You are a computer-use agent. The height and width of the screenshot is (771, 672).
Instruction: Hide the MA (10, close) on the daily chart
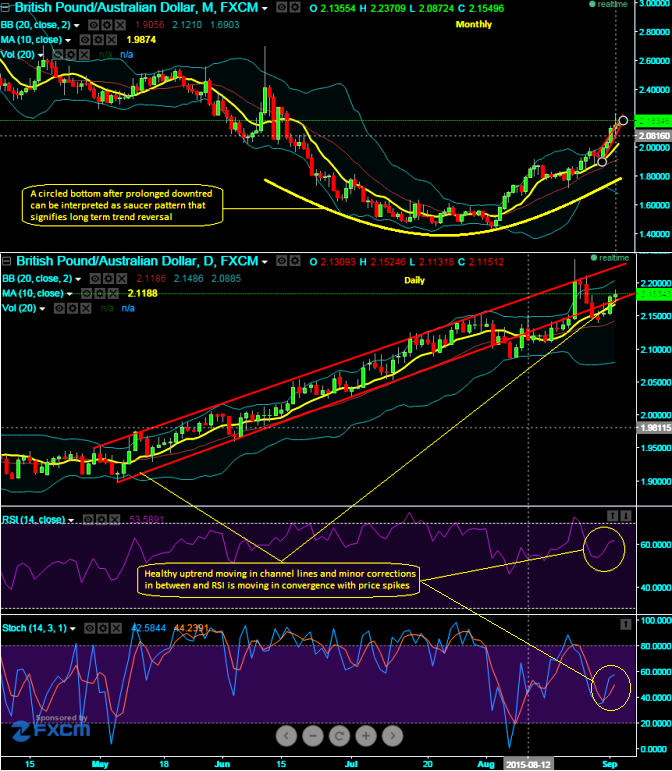tap(87, 294)
